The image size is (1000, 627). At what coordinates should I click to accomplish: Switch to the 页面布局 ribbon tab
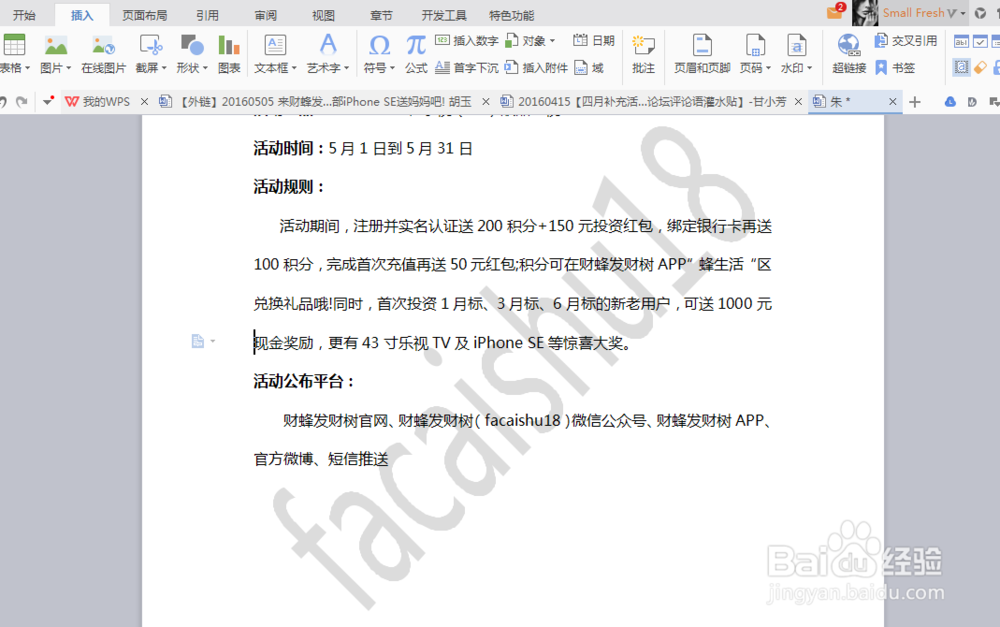point(145,15)
